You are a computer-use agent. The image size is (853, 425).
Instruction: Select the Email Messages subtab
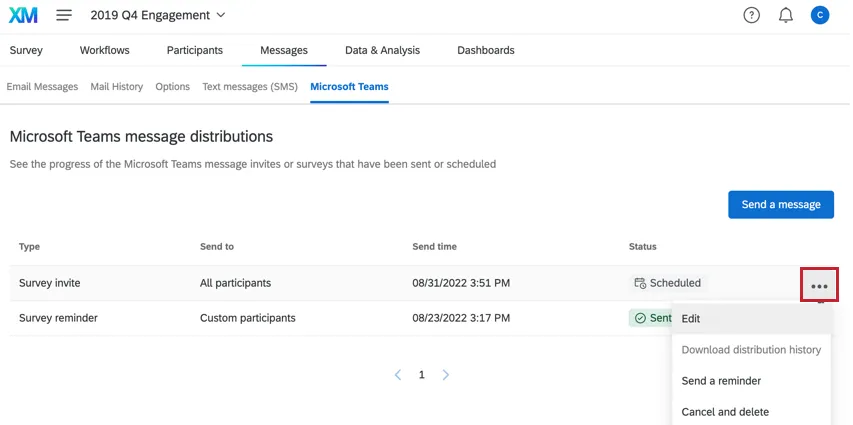click(x=42, y=87)
